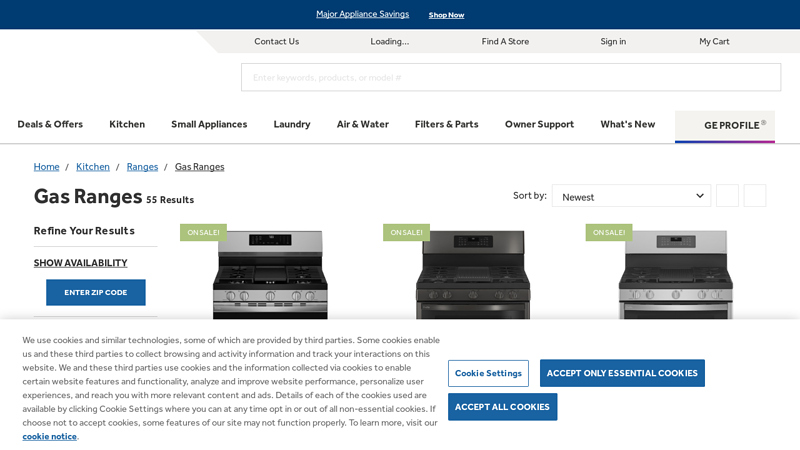Open the Find A Store link
Screen dimensions: 800x450
coord(505,41)
